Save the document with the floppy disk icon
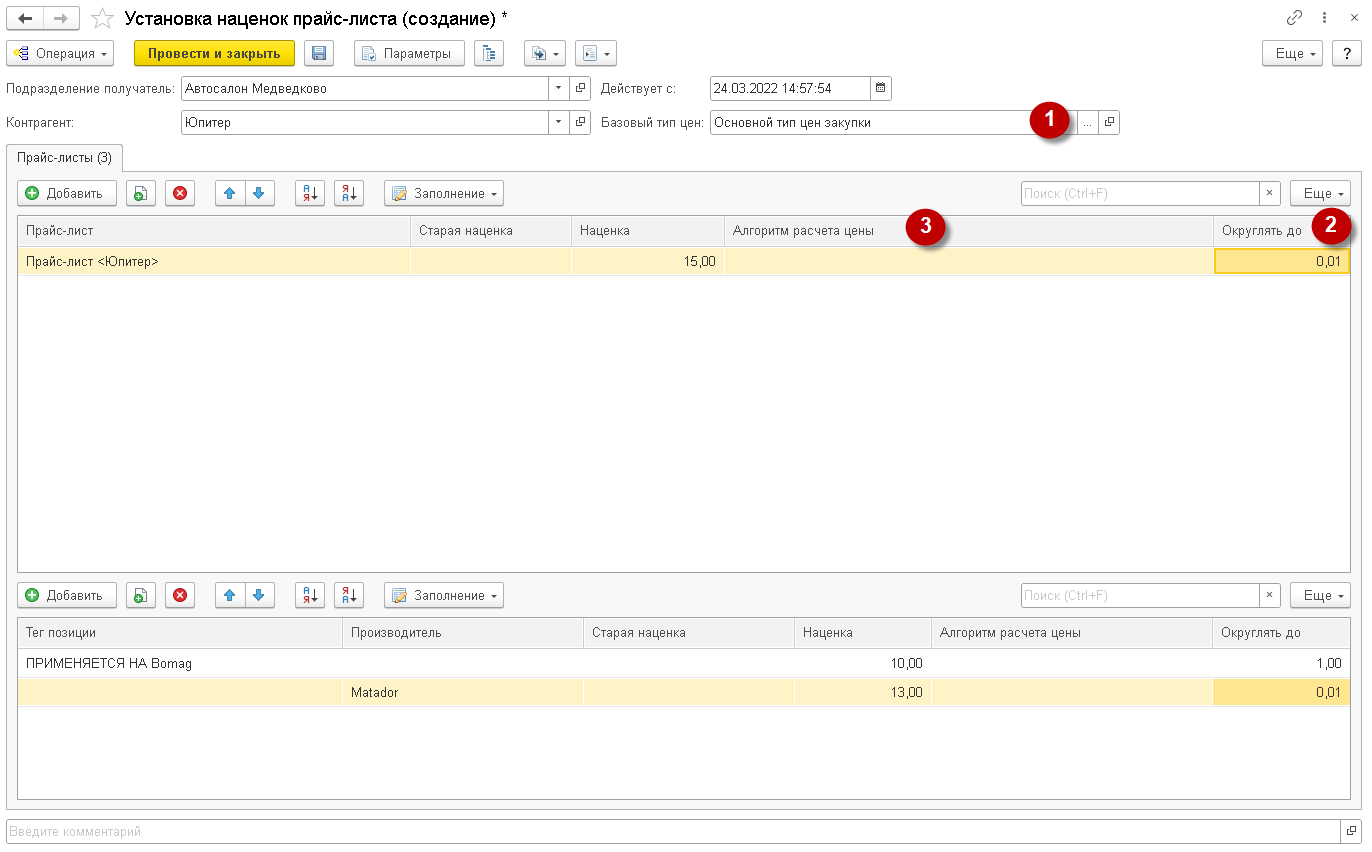 (318, 54)
